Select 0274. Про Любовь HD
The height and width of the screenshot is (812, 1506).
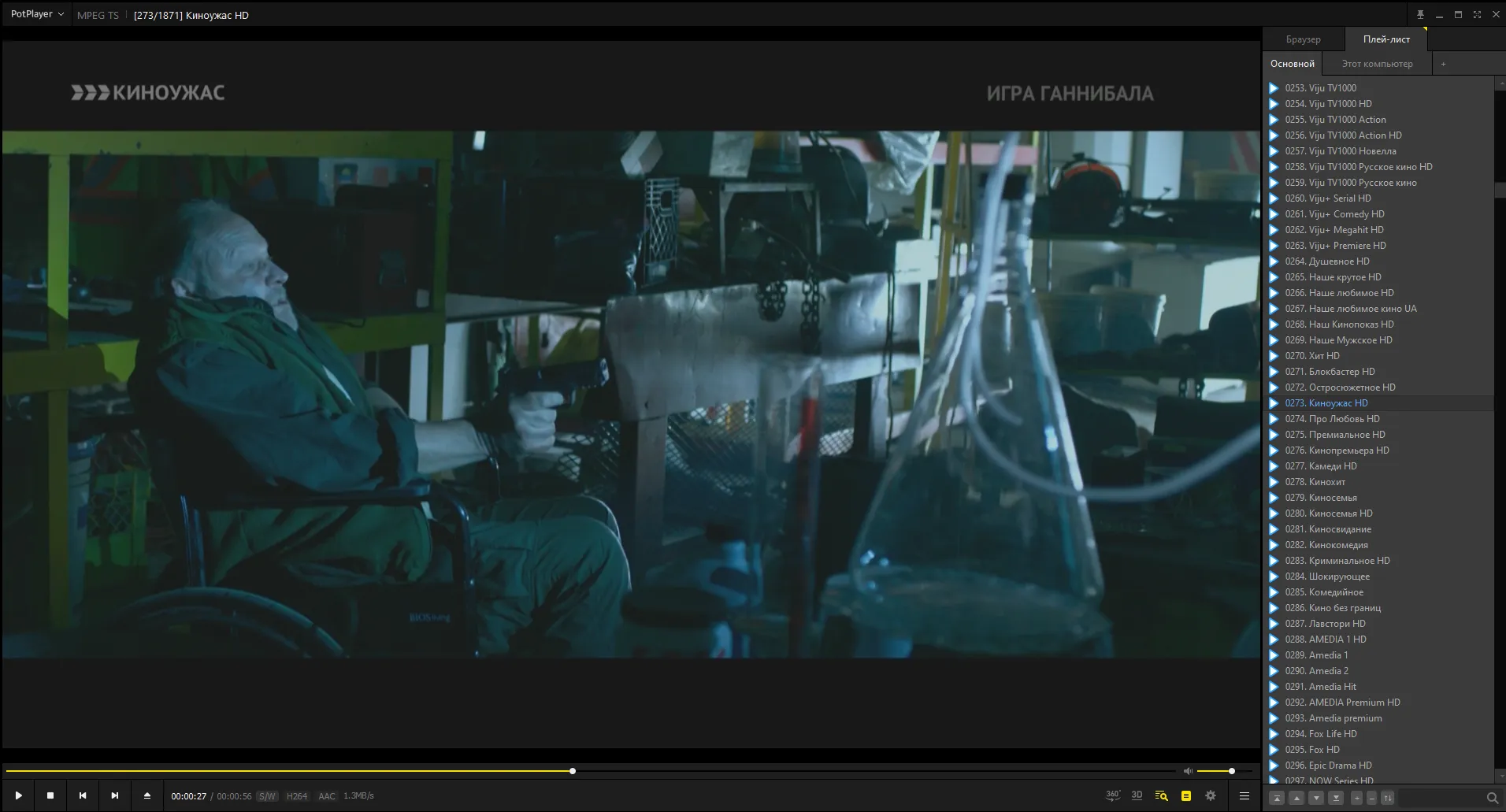tap(1378, 419)
